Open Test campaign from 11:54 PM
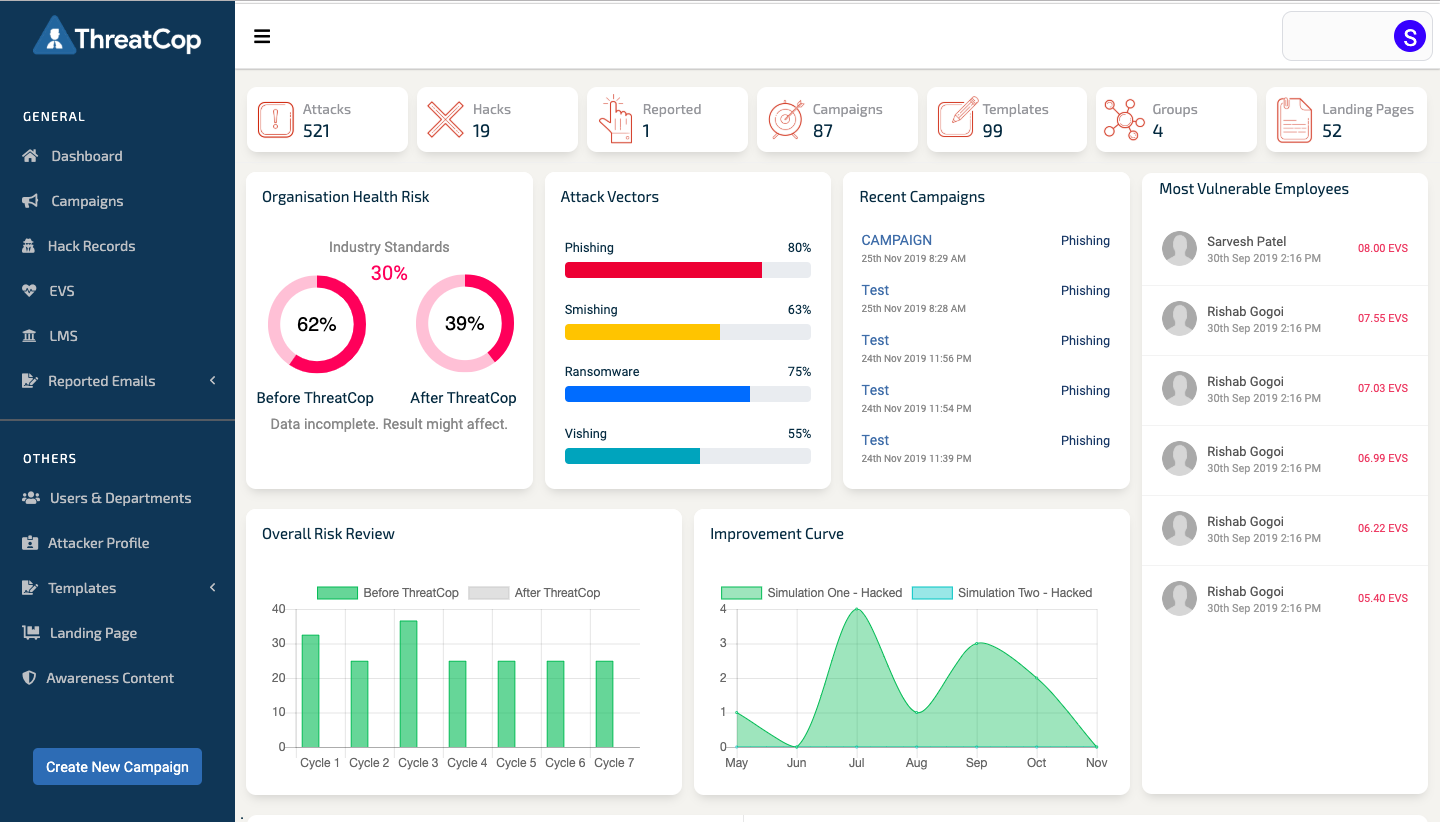This screenshot has height=822, width=1440. pos(875,390)
